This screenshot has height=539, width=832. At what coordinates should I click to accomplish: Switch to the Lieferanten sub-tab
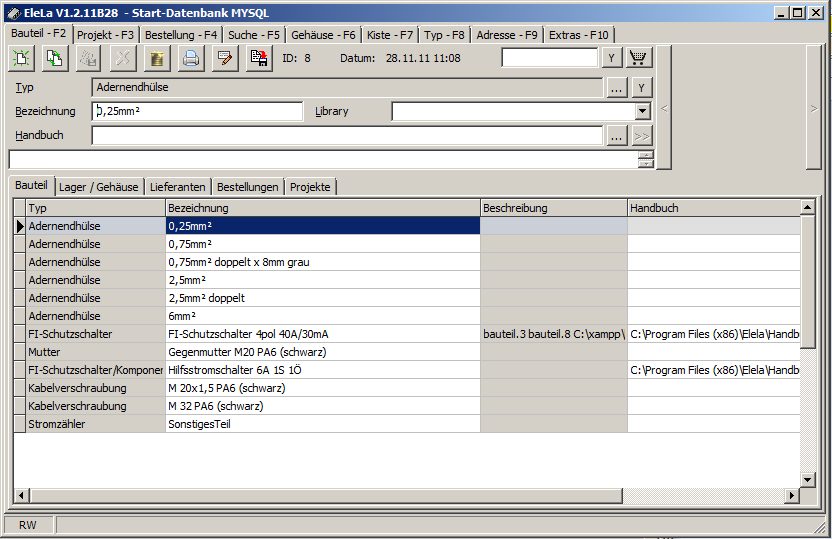tap(178, 186)
